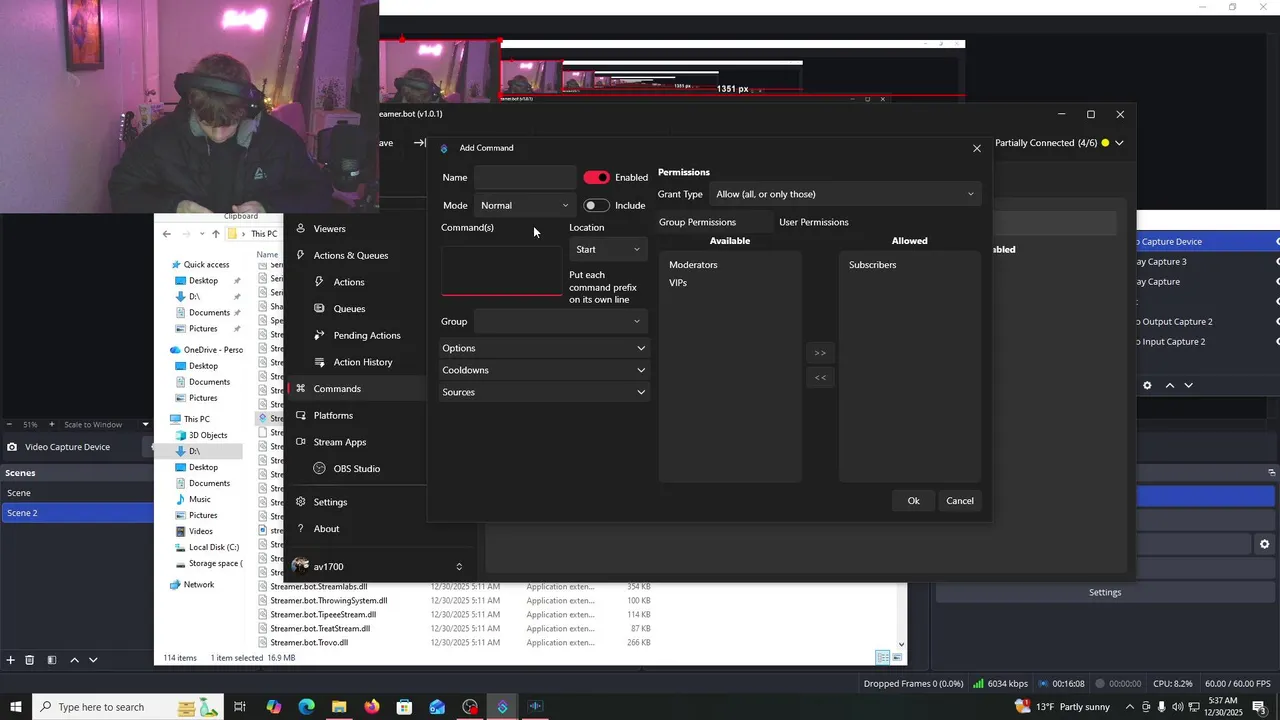This screenshot has width=1280, height=720.
Task: Select Streamer.bot.Streamlabs.dll file
Action: tap(318, 587)
